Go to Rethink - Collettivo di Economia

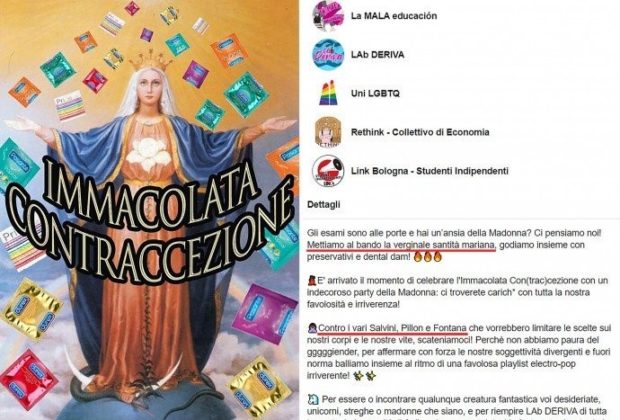pyautogui.click(x=420, y=132)
